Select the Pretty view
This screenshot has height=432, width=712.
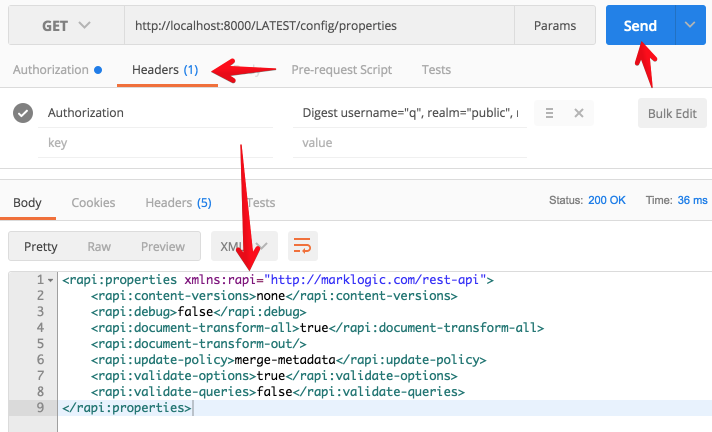[40, 246]
